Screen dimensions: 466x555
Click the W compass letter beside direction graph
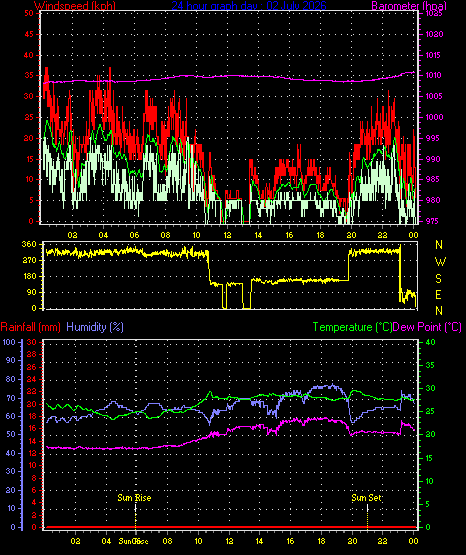coord(440,262)
